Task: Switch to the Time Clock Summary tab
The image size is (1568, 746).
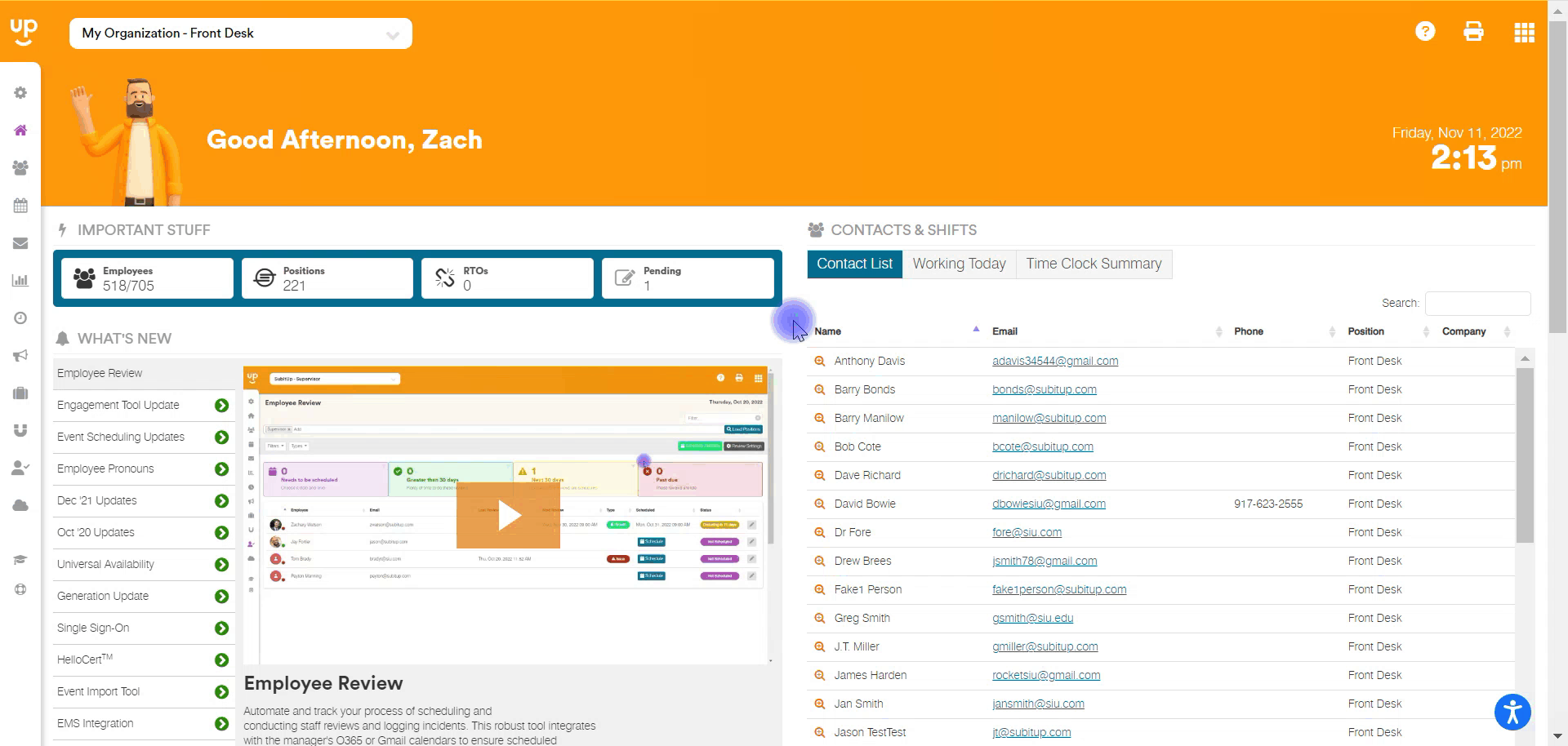Action: pos(1093,264)
